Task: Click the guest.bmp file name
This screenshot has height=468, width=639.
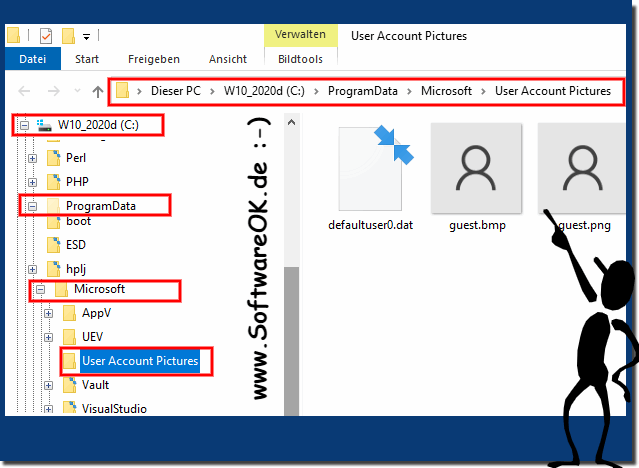Action: [x=477, y=225]
